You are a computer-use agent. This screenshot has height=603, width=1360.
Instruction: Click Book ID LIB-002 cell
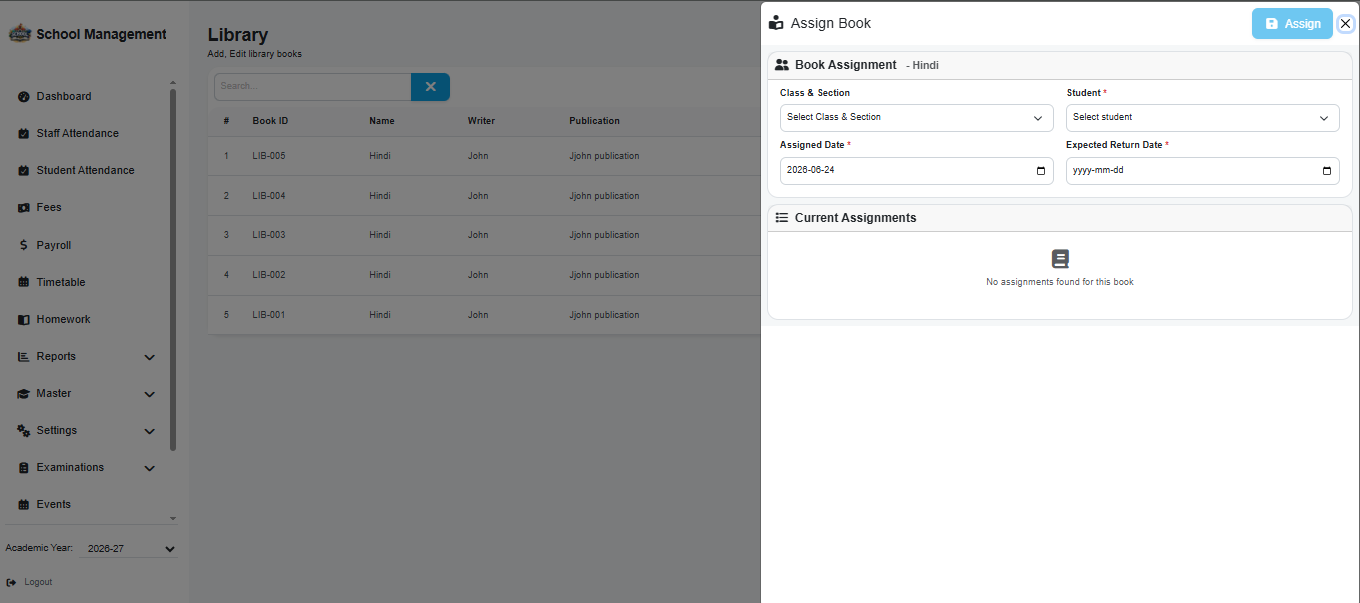pyautogui.click(x=269, y=275)
